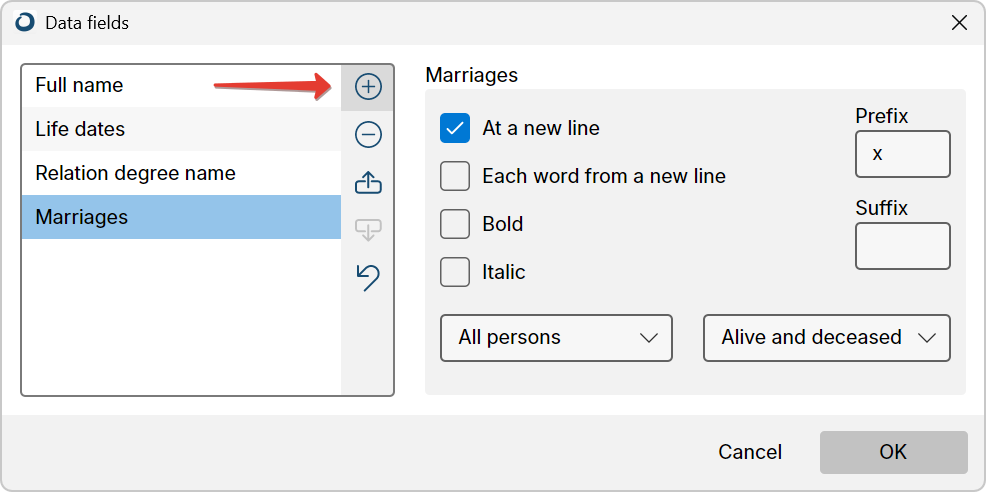
Task: Select Full name in the field list
Action: click(x=181, y=86)
